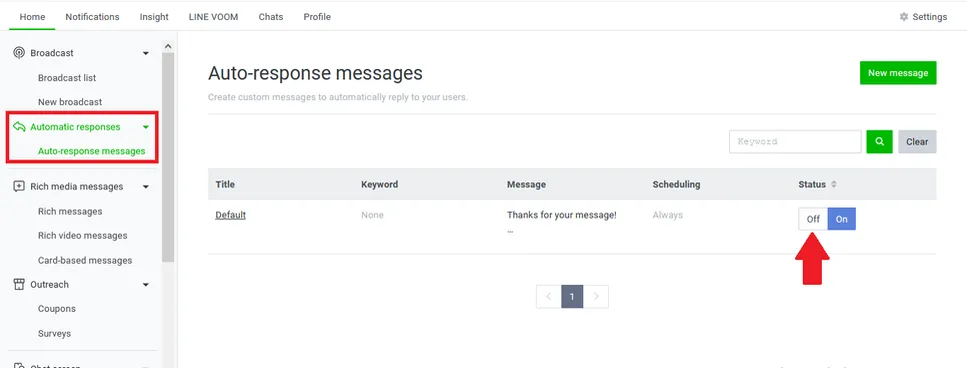Click the Broadcast section label
Viewport: 967px width, 368px height.
(x=52, y=53)
